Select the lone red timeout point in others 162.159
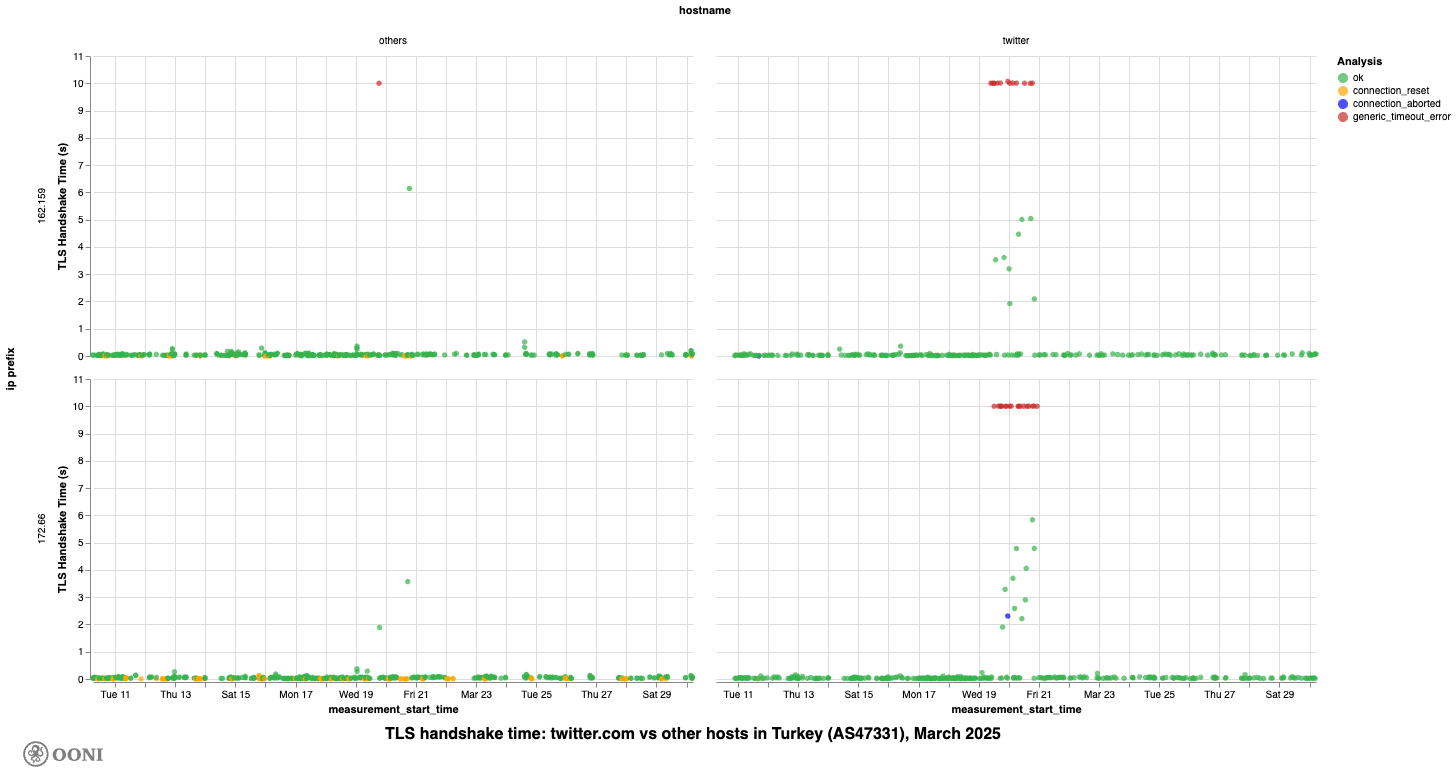This screenshot has width=1456, height=779. (x=379, y=83)
